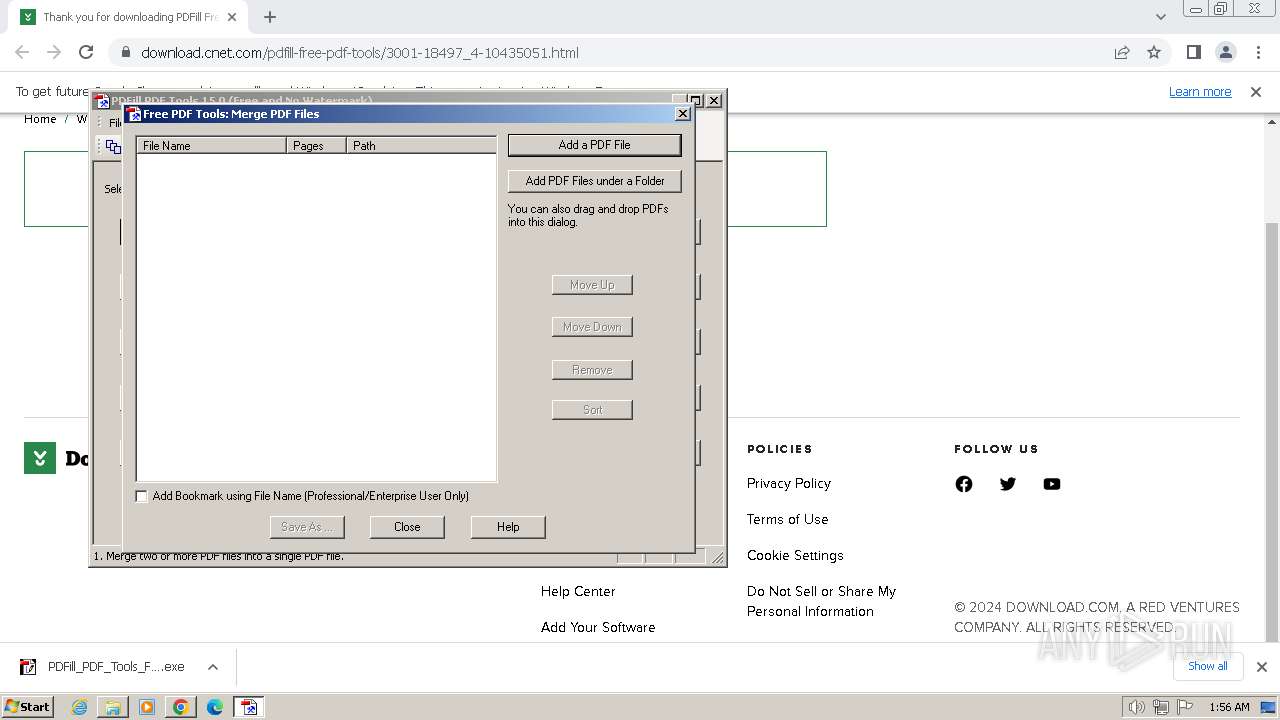This screenshot has width=1280, height=720.
Task: Dismiss the Chrome info bar
Action: (1256, 91)
